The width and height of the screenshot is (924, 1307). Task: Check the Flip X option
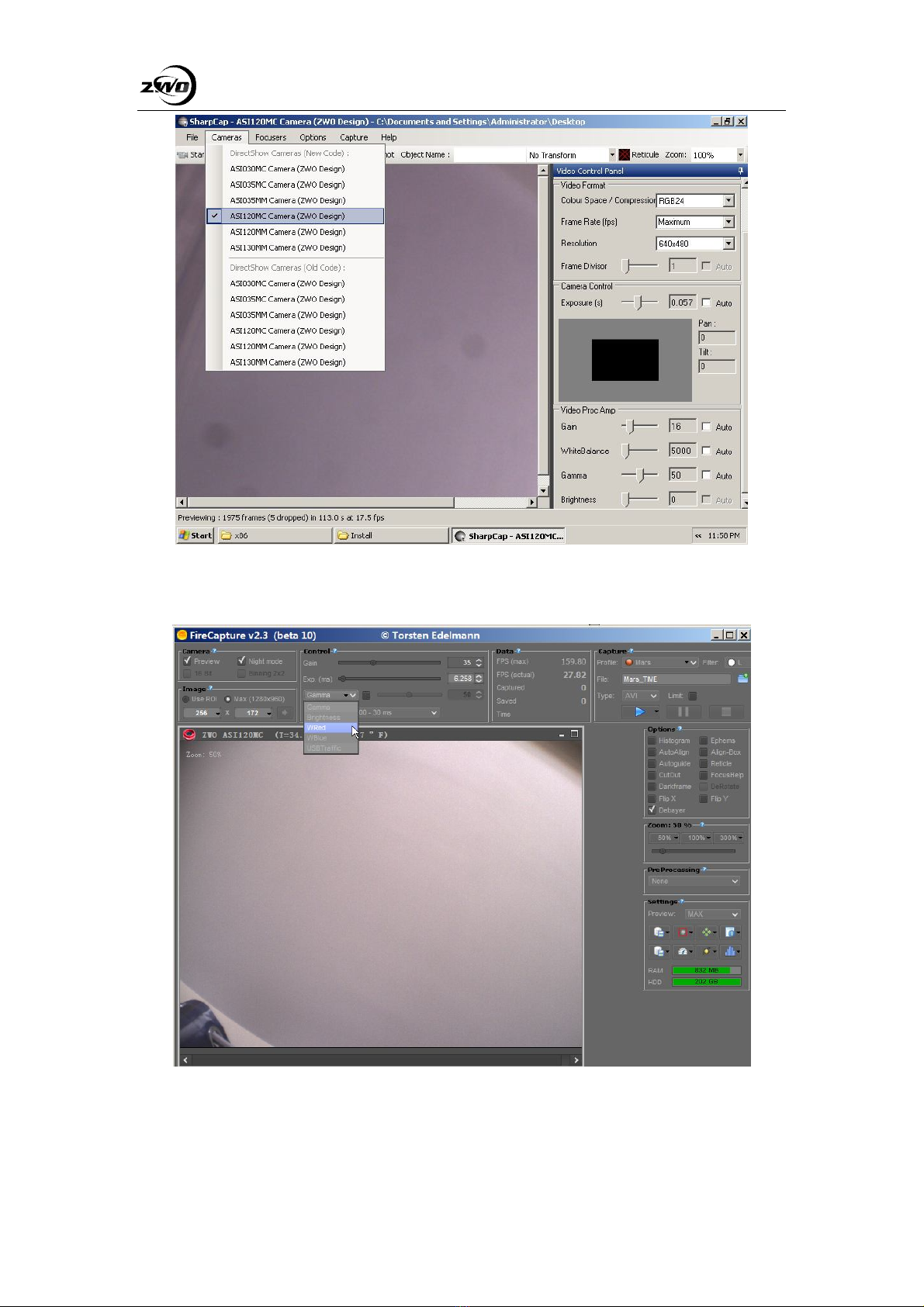652,798
